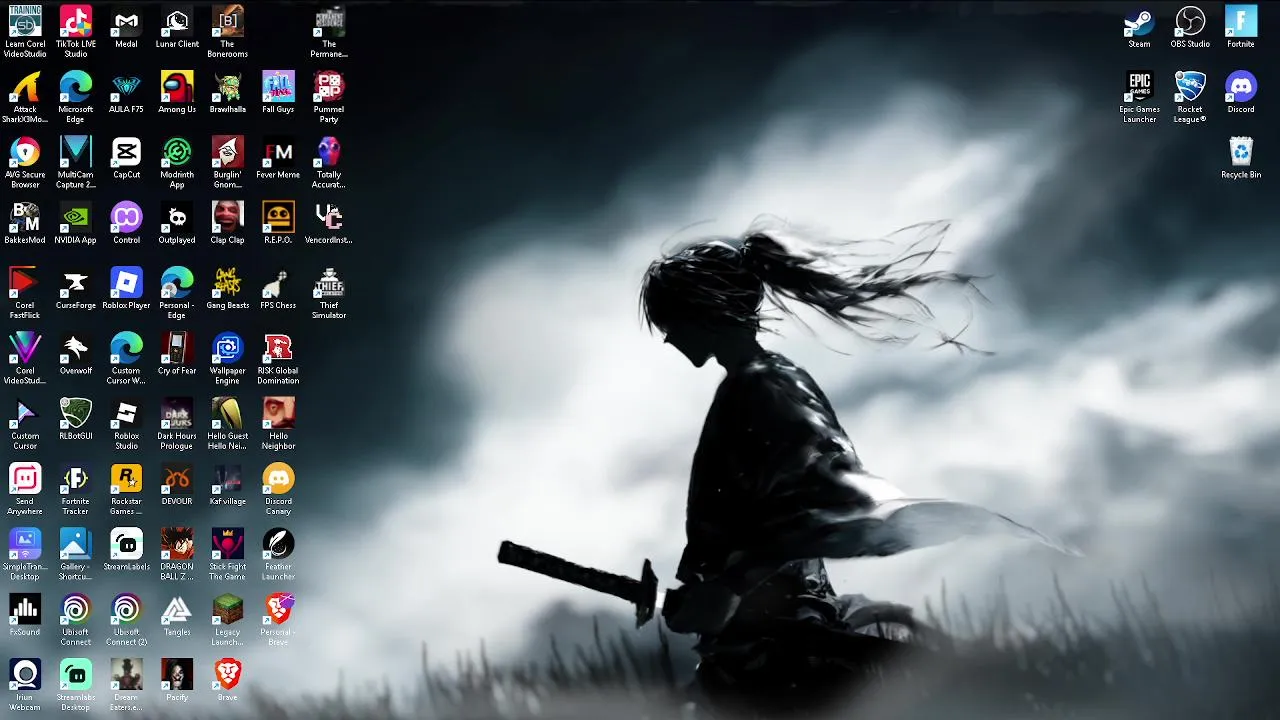Open the NVIDIA App shortcut
The height and width of the screenshot is (720, 1280).
[76, 223]
